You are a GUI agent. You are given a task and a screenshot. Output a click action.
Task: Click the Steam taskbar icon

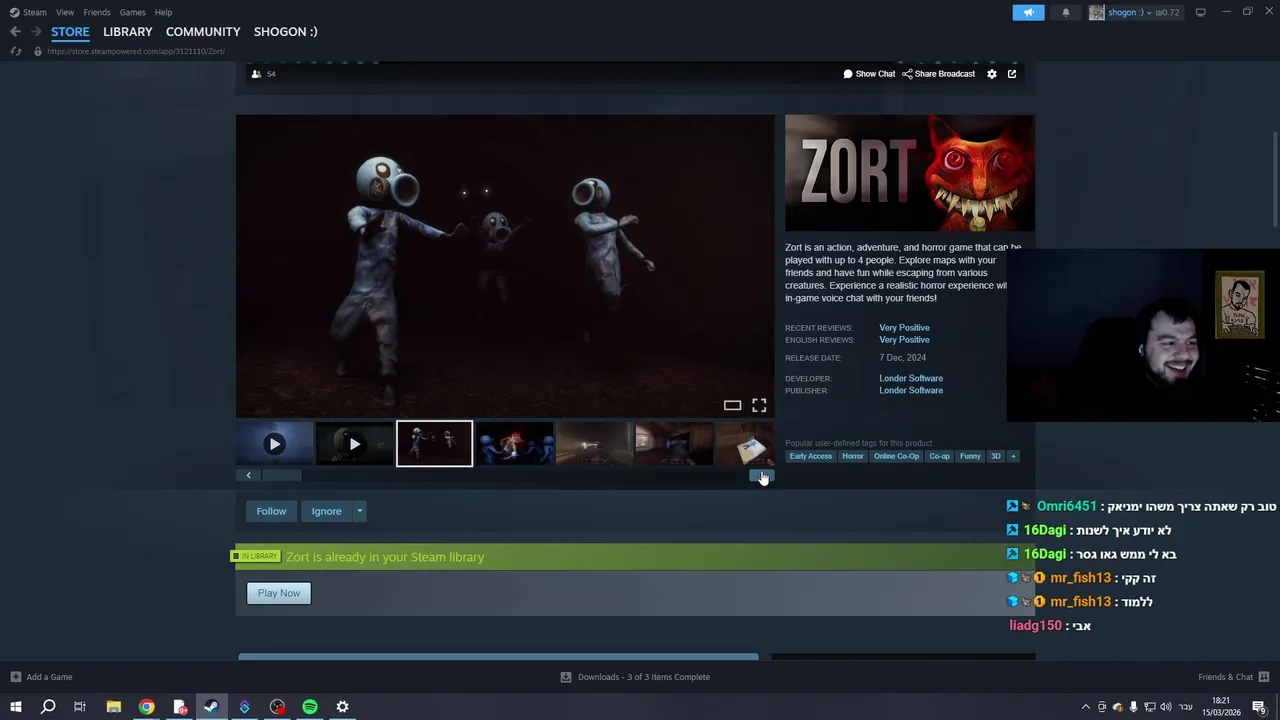tap(211, 707)
